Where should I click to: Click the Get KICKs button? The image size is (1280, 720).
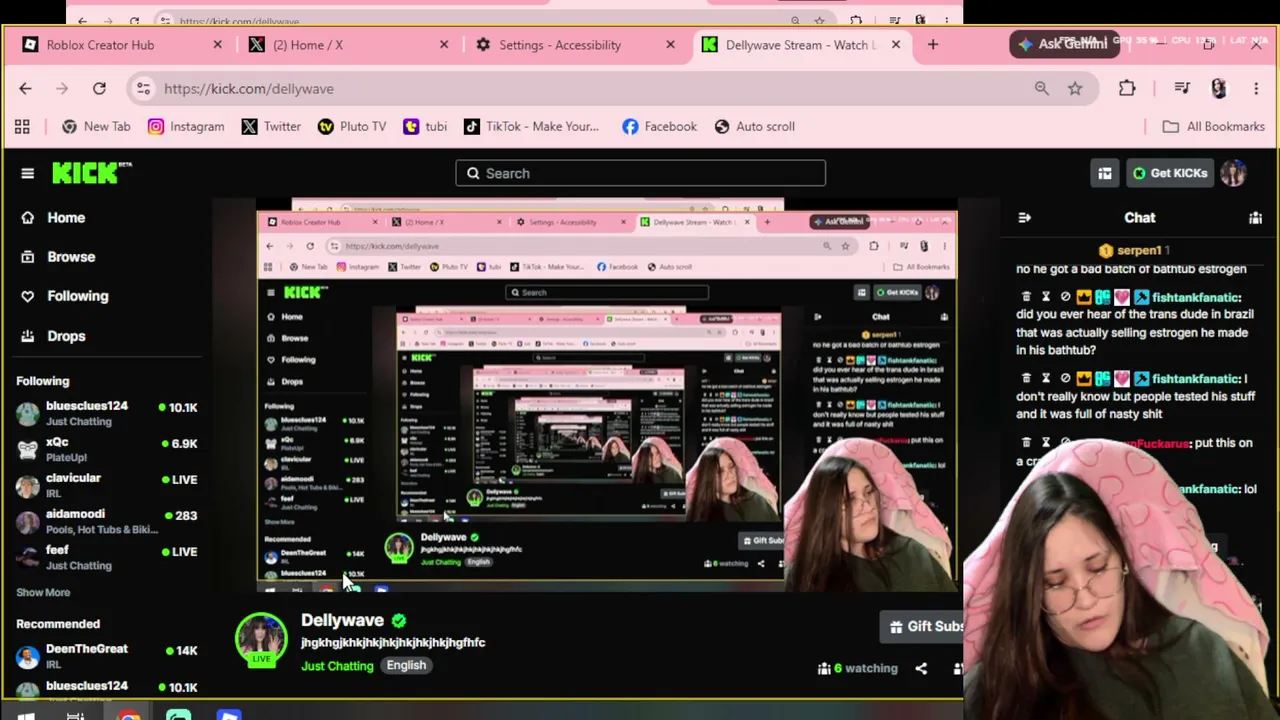click(x=1170, y=173)
